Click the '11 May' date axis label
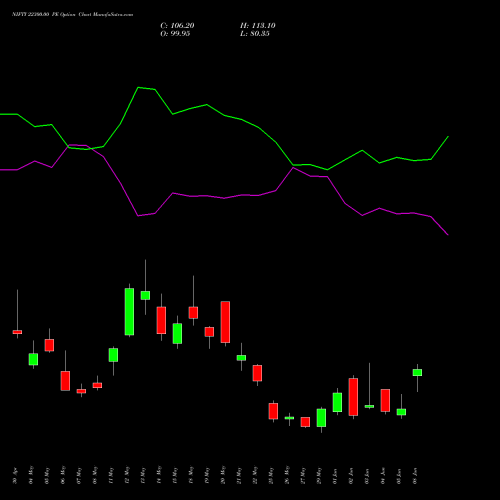This screenshot has height=500, width=500. pyautogui.click(x=111, y=475)
